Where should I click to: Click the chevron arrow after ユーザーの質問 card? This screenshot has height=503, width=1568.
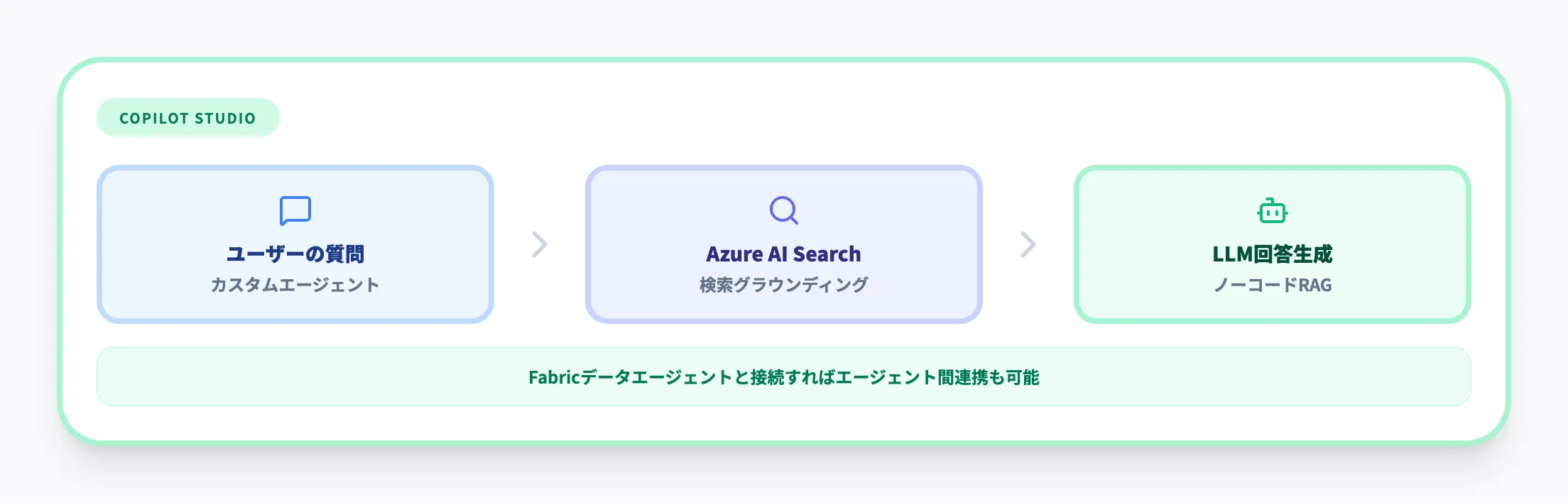click(x=540, y=244)
